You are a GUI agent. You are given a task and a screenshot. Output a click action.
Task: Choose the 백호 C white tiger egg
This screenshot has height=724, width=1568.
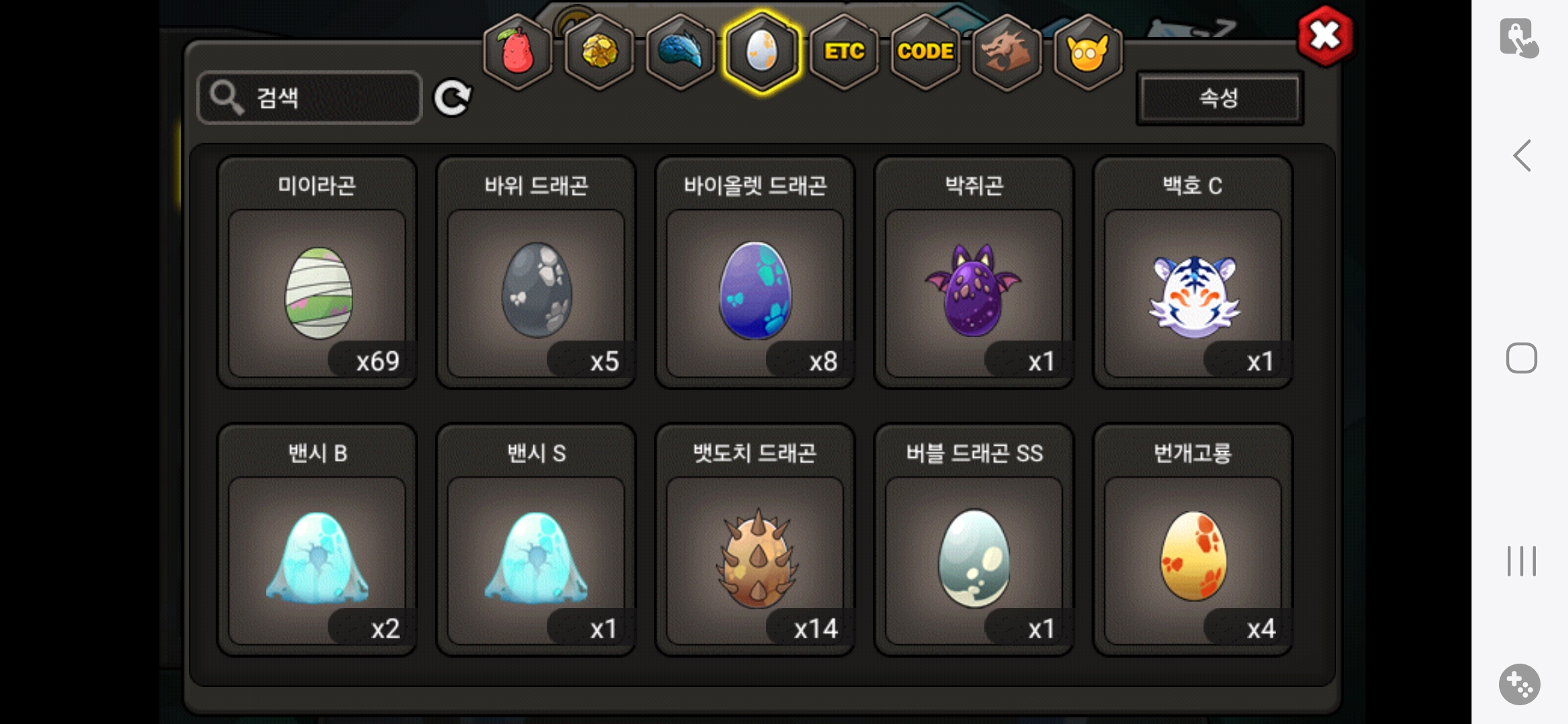1193,272
